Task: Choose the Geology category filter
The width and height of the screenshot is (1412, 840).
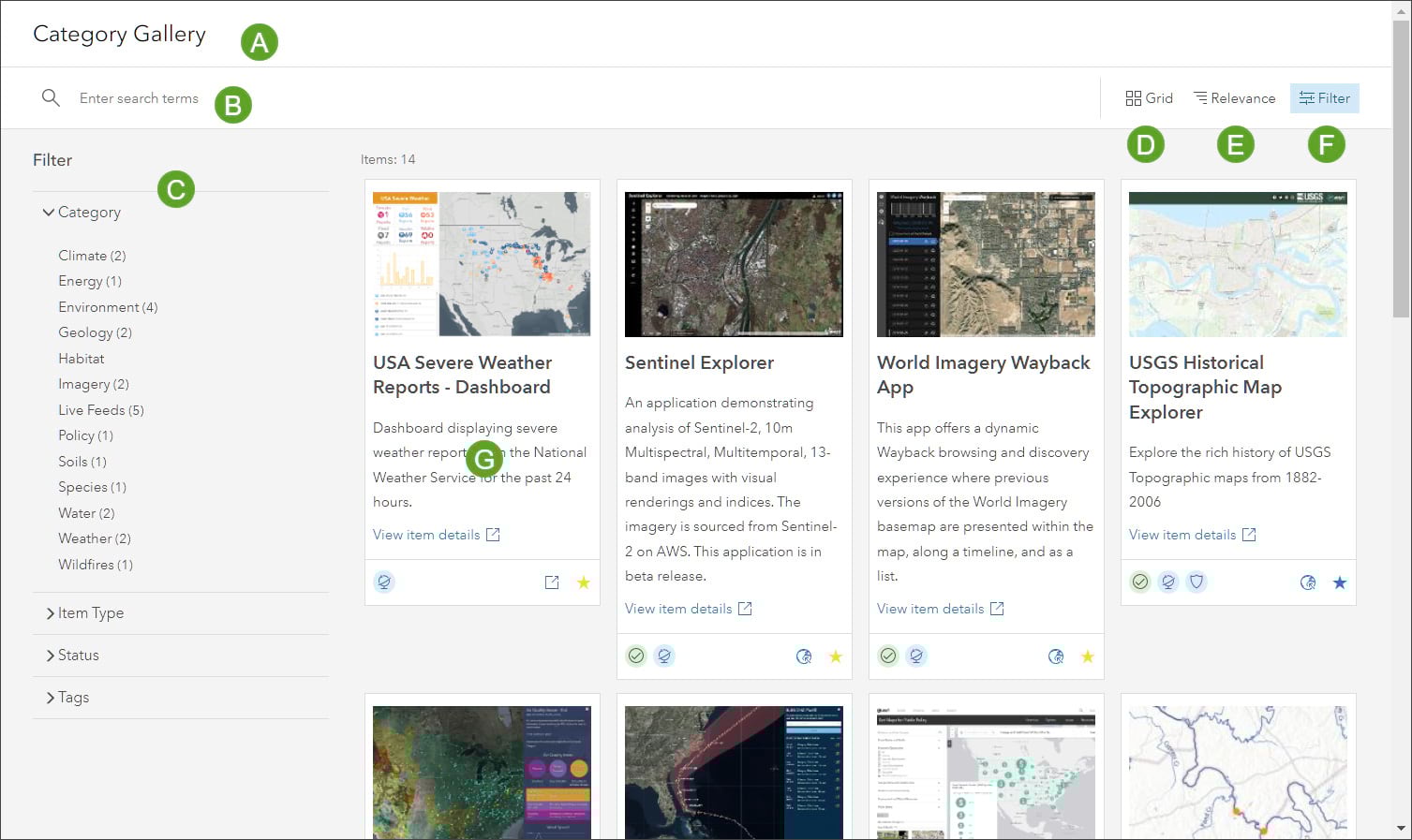Action: [x=95, y=332]
